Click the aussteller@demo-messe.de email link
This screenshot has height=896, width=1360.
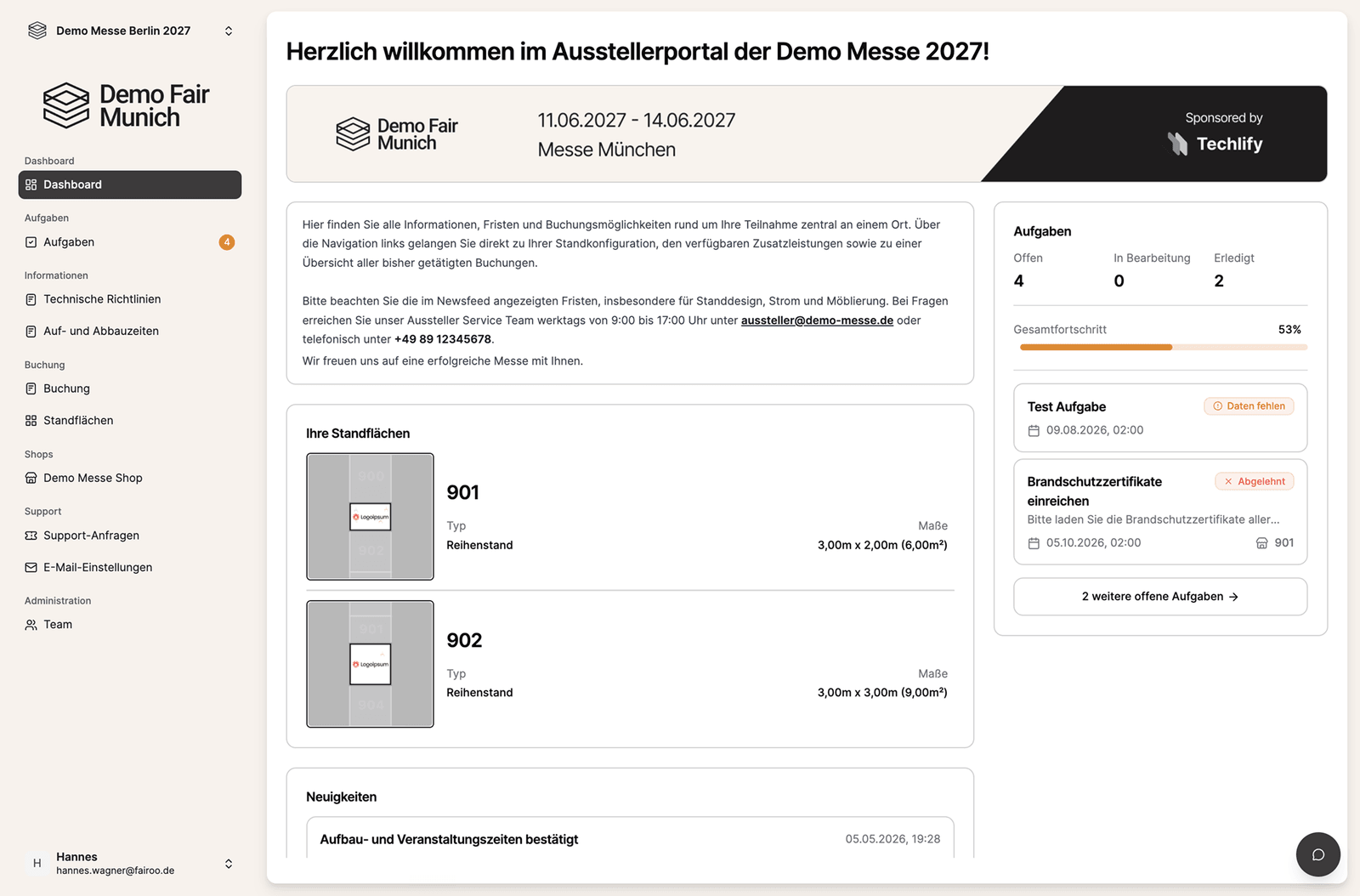click(817, 320)
